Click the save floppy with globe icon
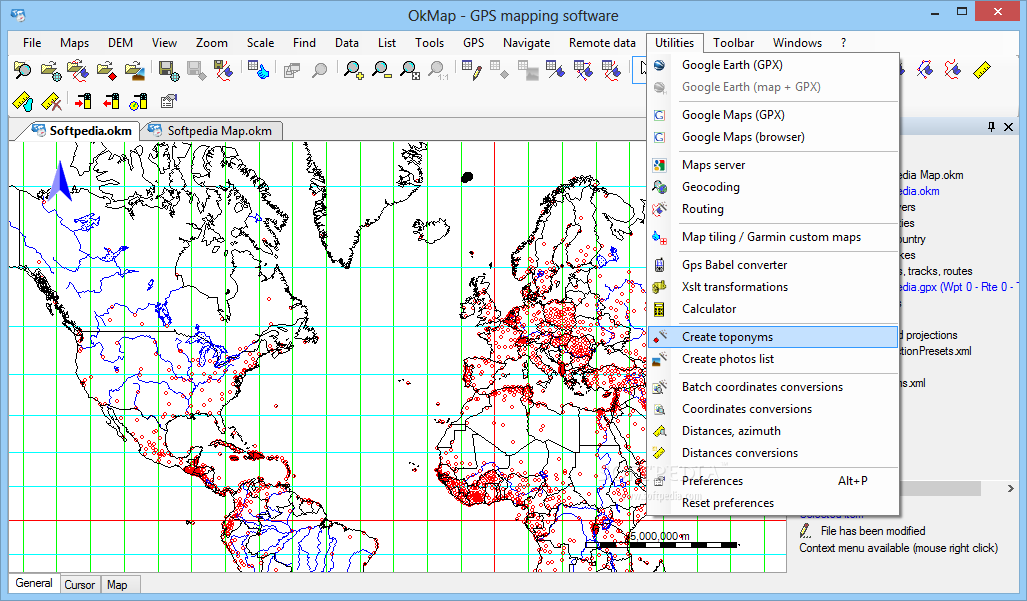 [168, 70]
